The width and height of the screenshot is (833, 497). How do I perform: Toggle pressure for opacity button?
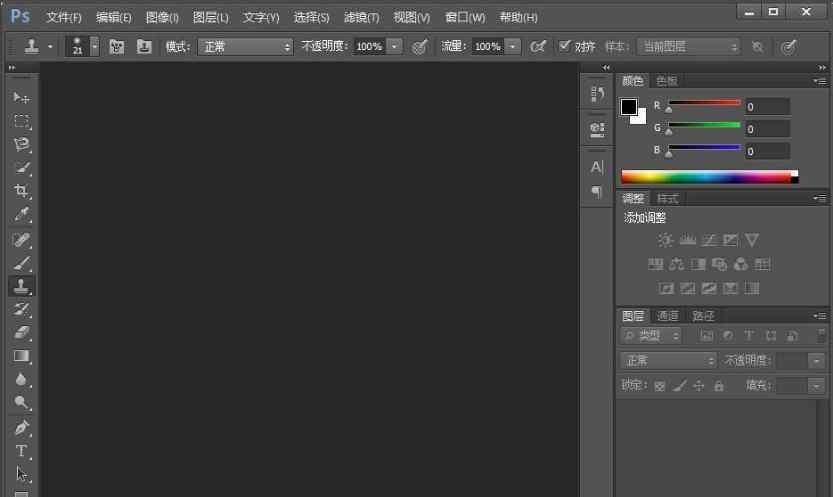[x=420, y=47]
